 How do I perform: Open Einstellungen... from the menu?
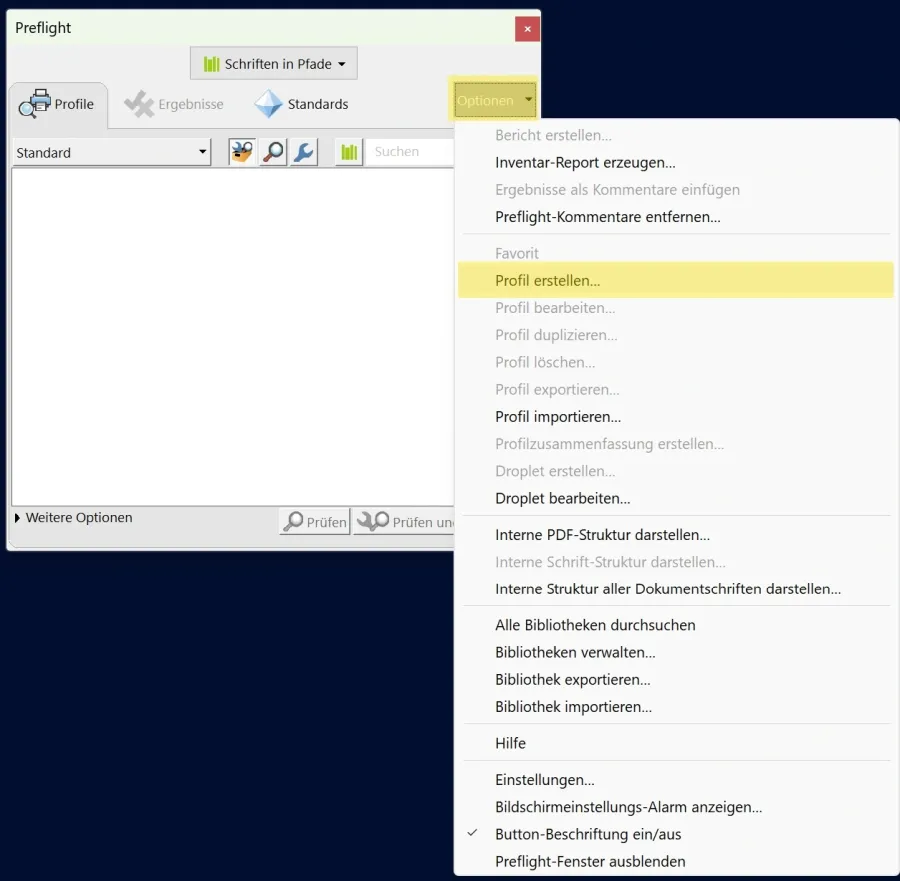pyautogui.click(x=676, y=779)
